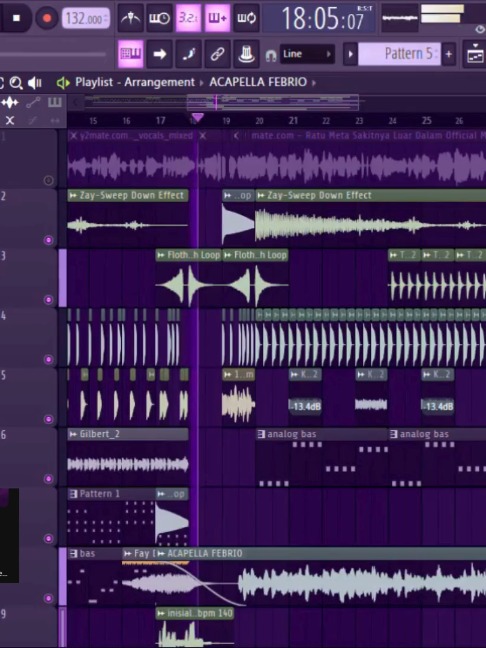Mute track 2 with its green light
This screenshot has height=648, width=486.
point(48,240)
